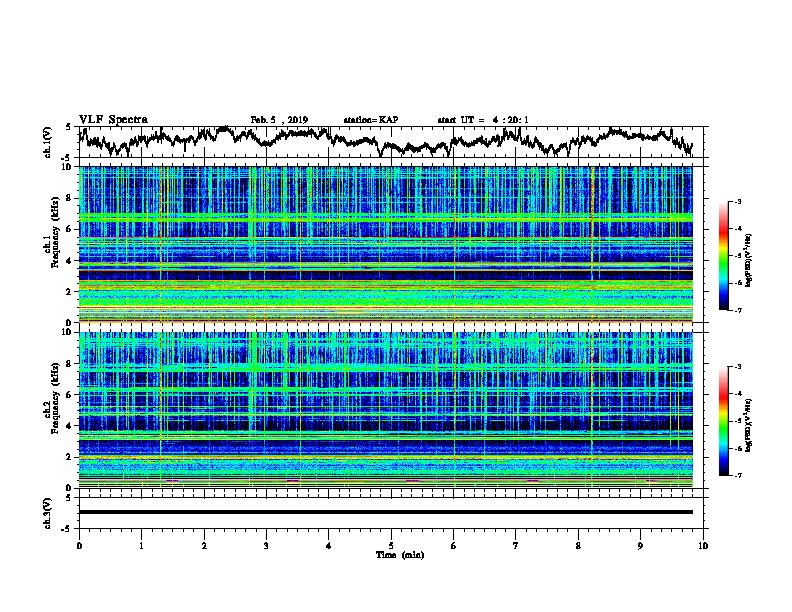Click the "-7" label on the lower colorbar

pyautogui.click(x=738, y=475)
